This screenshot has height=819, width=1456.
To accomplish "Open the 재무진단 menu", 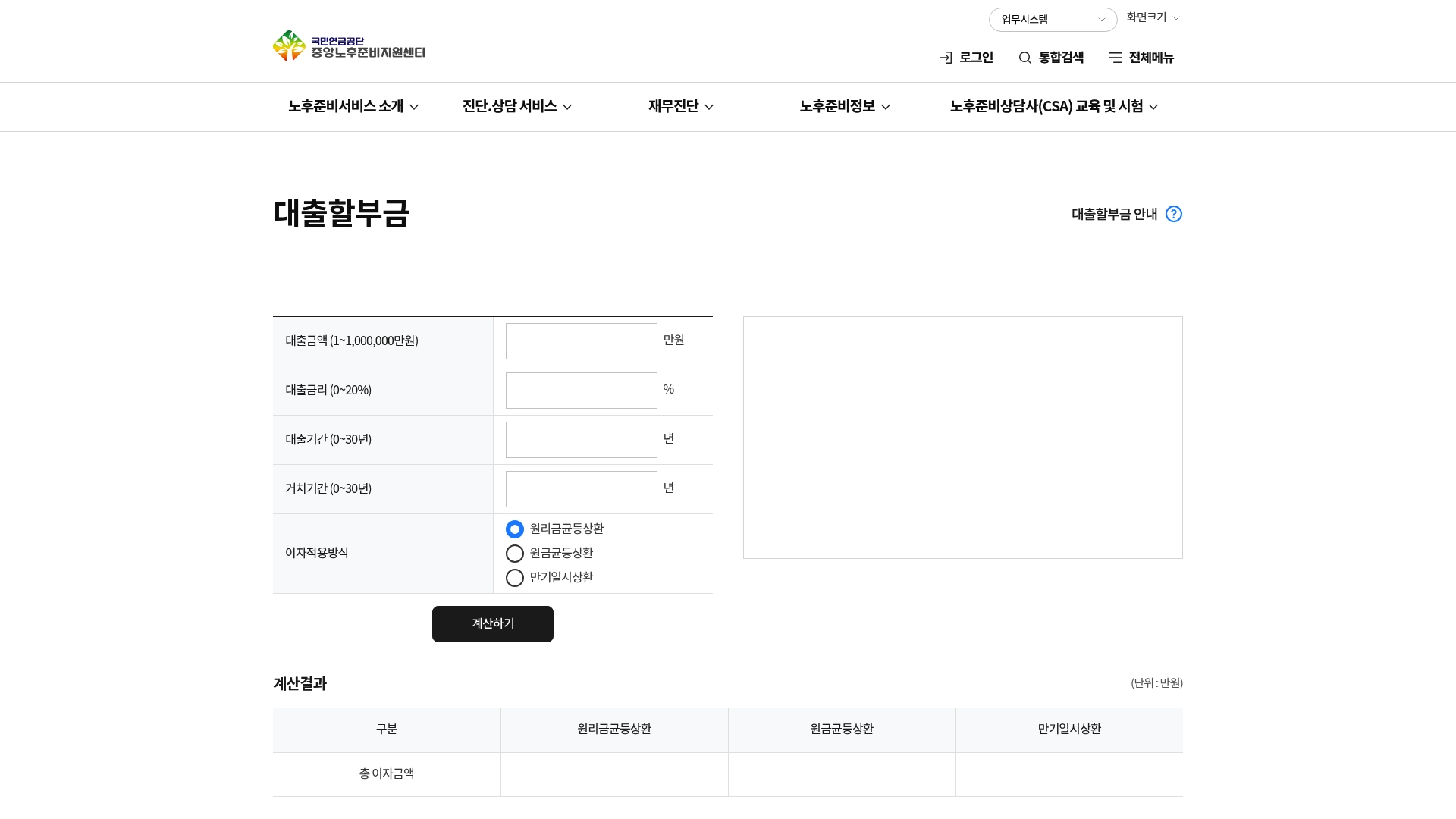I will (680, 106).
